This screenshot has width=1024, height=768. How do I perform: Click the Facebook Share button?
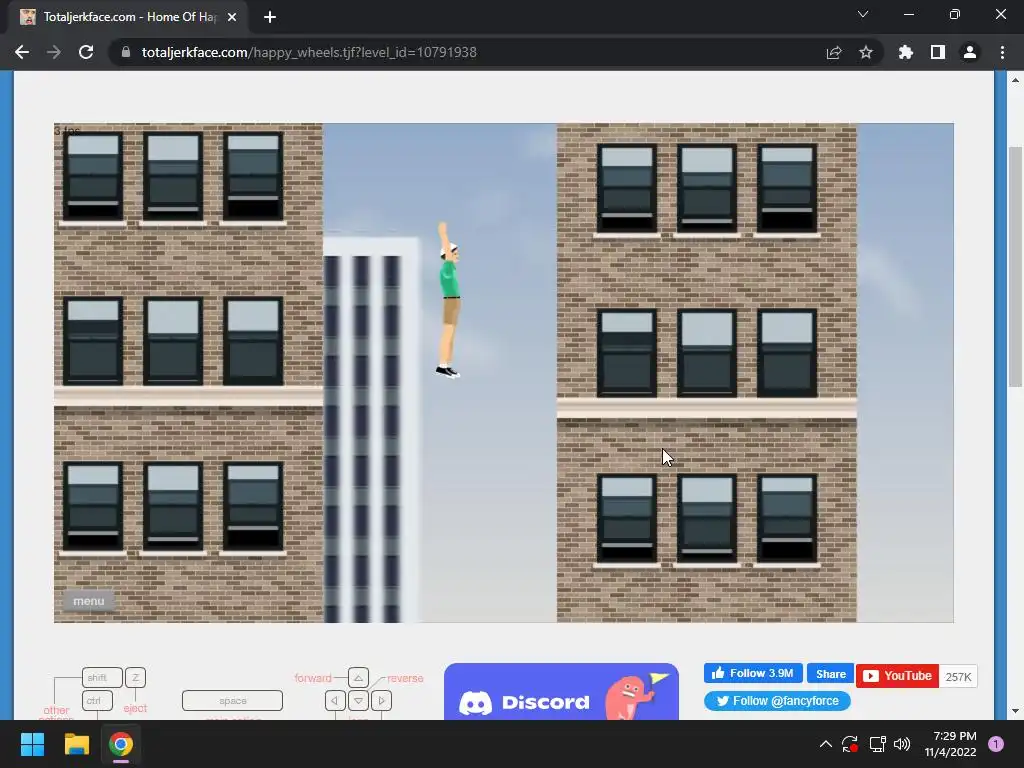click(831, 674)
